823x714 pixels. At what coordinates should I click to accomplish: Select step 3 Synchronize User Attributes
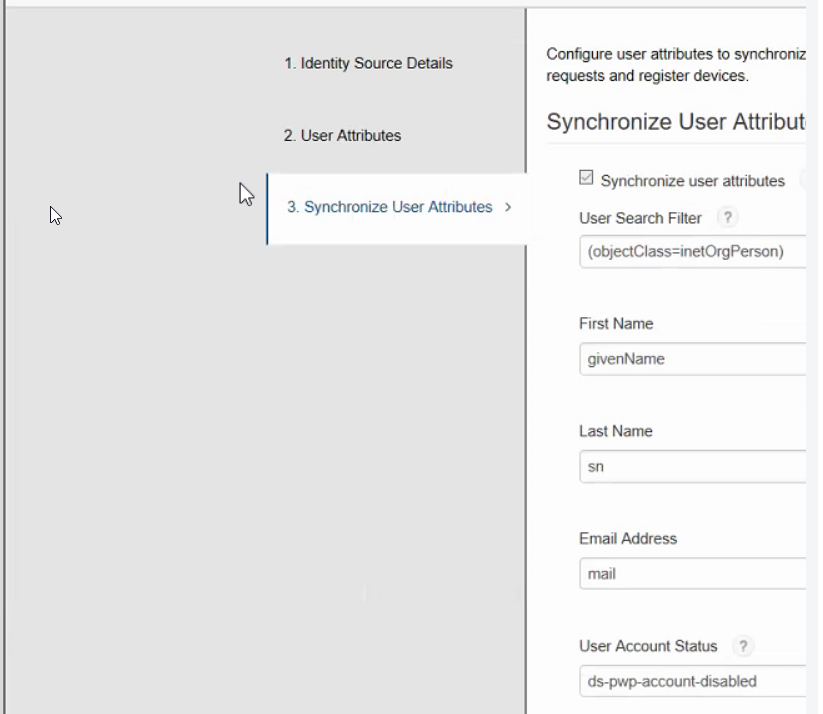[390, 207]
